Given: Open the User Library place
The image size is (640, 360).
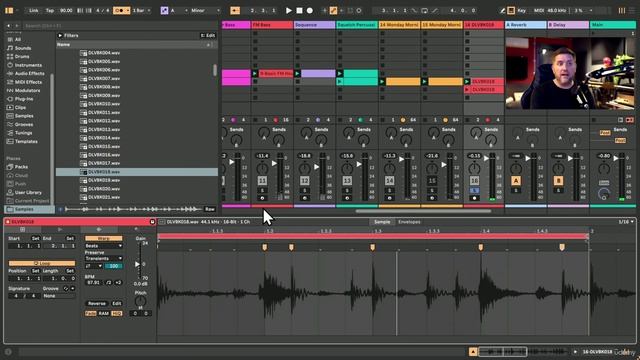Looking at the screenshot, I should 28,192.
